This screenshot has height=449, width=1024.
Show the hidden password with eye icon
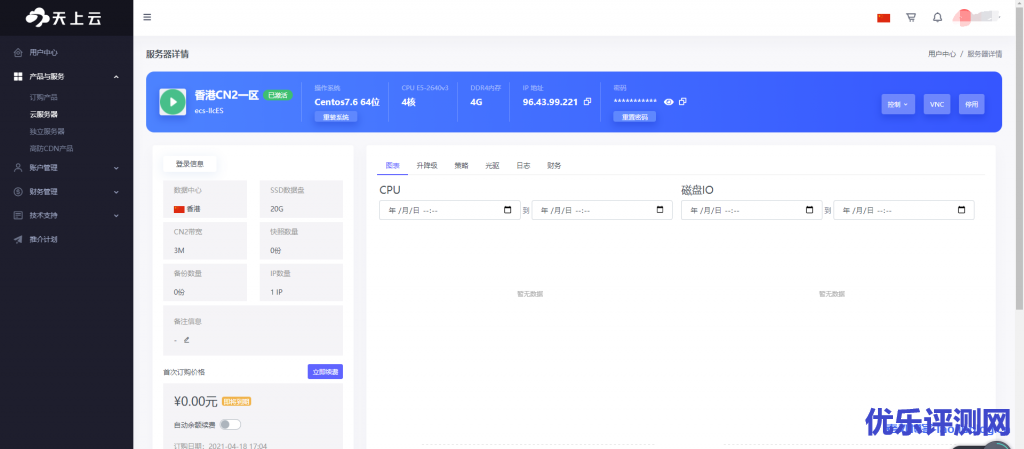click(x=669, y=102)
